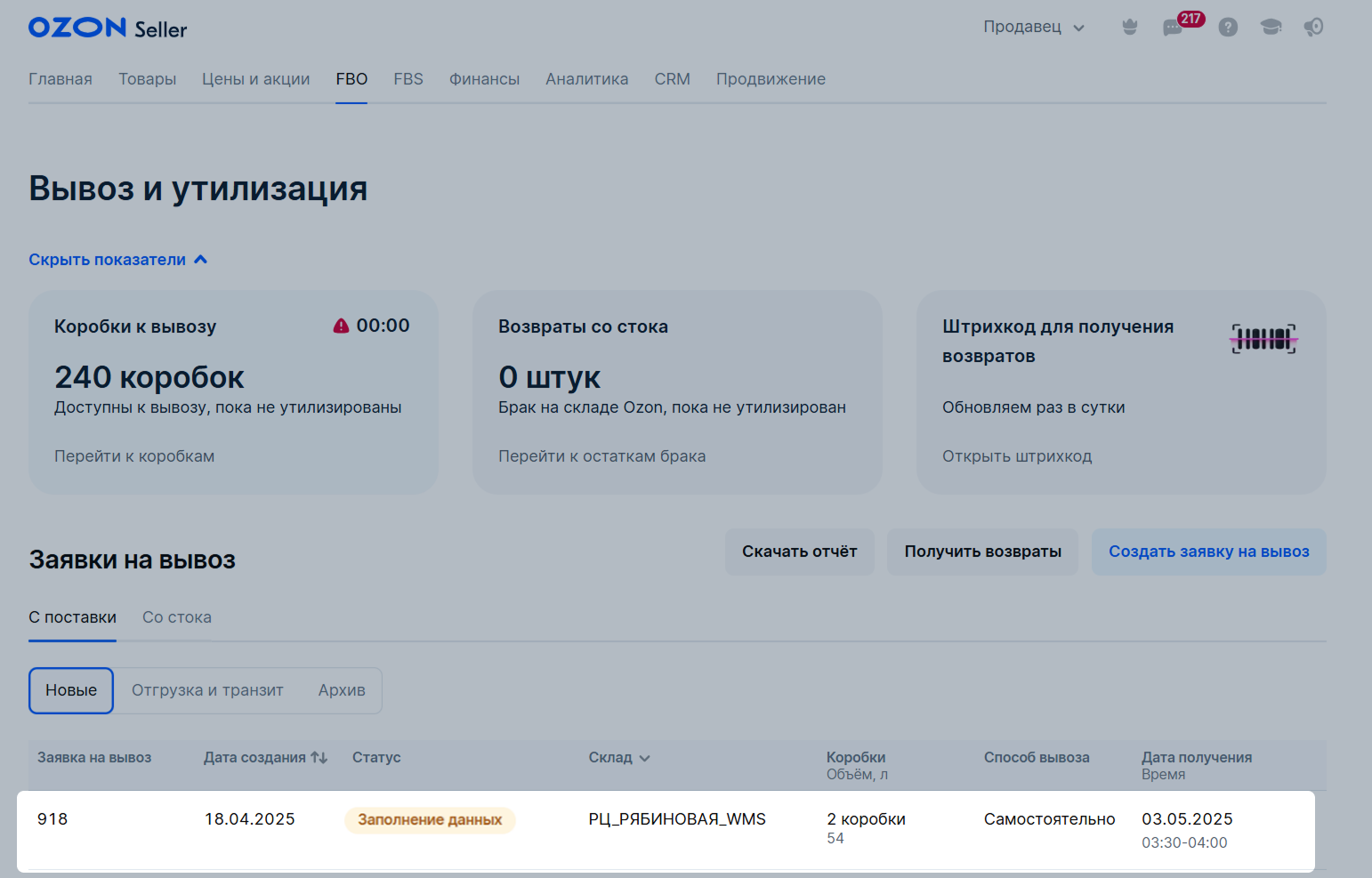This screenshot has height=878, width=1372.
Task: Click the Заявка на вывоз column header
Action: pyautogui.click(x=94, y=758)
